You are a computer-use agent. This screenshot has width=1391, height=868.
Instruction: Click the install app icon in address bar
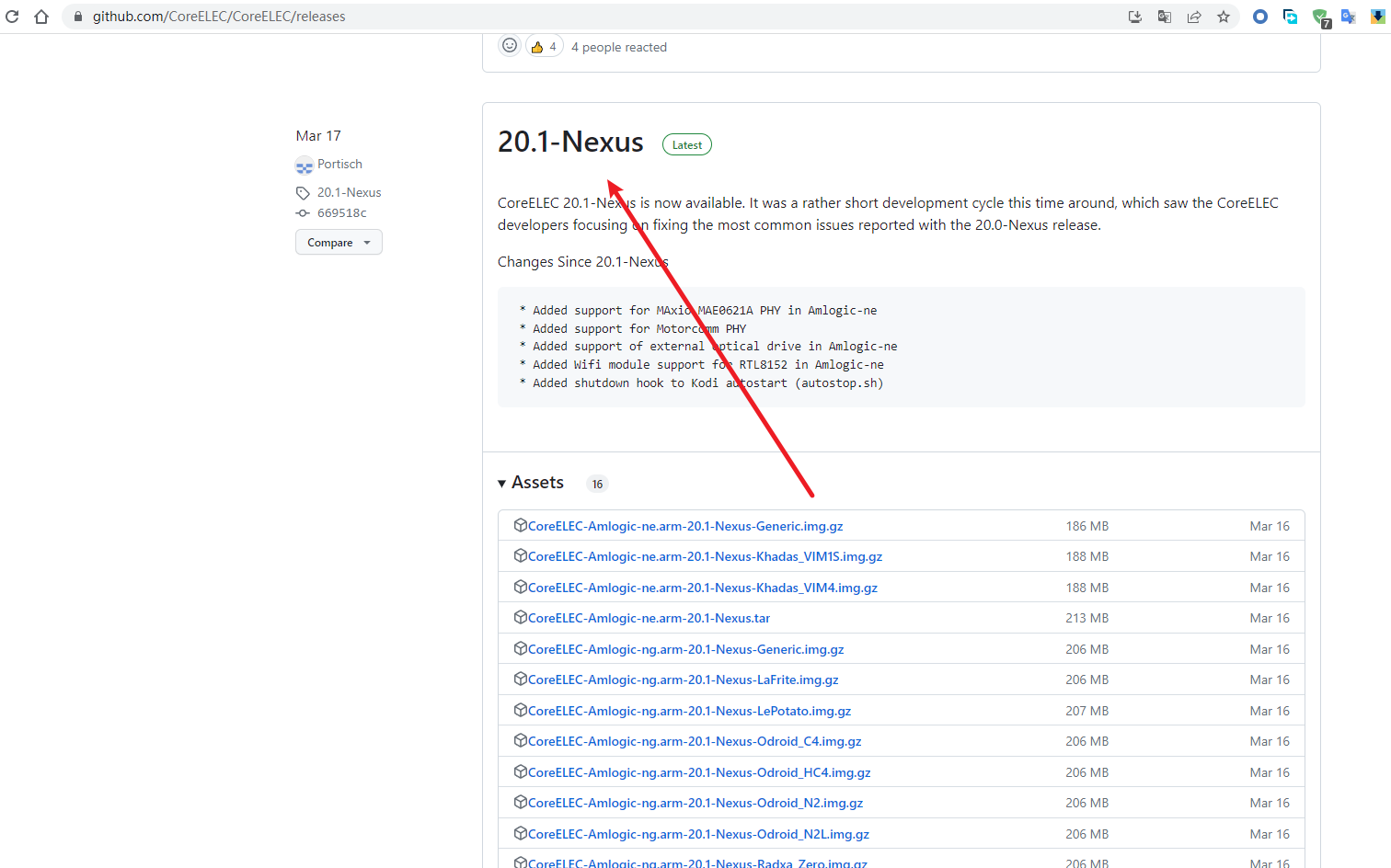point(1135,17)
